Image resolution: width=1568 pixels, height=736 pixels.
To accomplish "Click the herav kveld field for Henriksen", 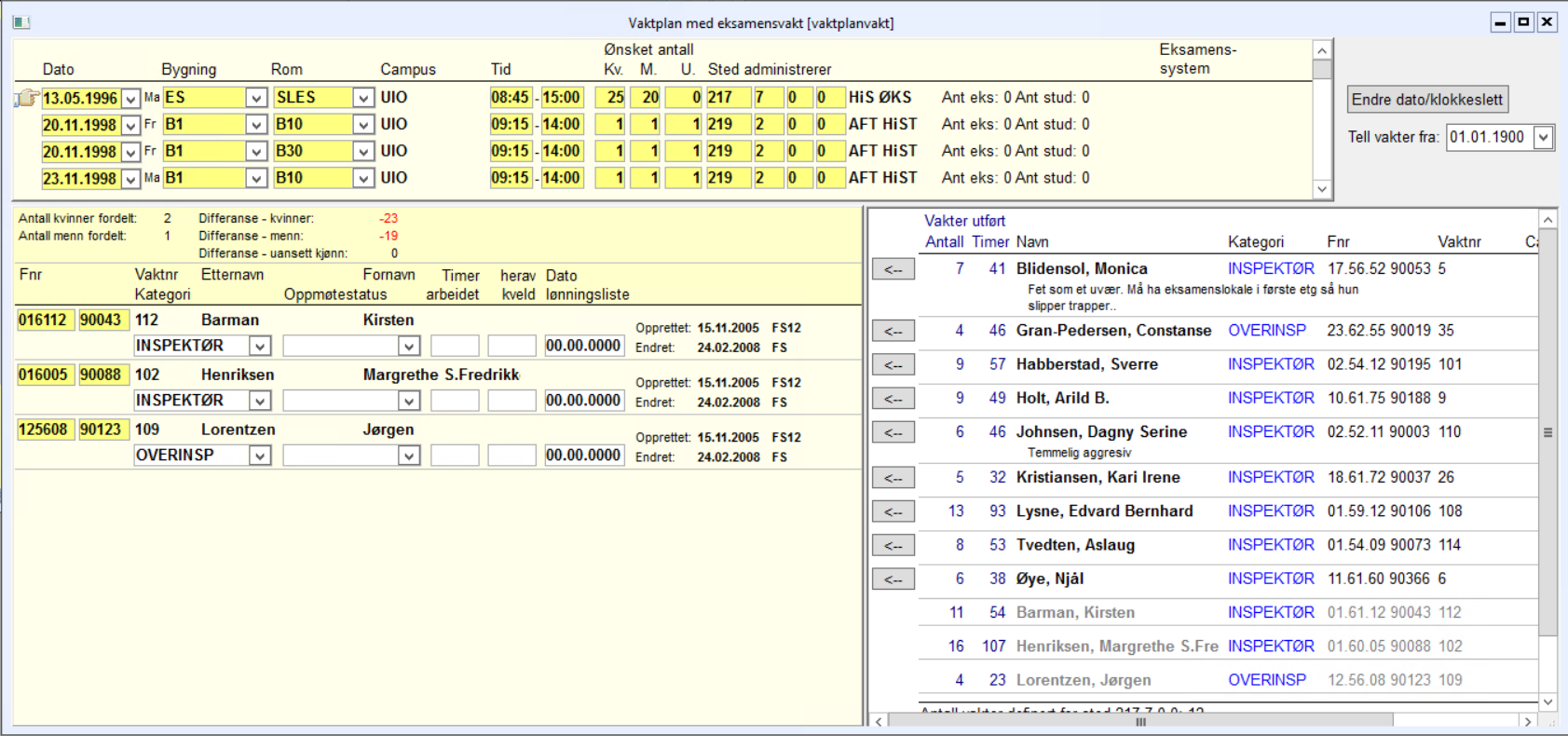I will click(x=511, y=402).
